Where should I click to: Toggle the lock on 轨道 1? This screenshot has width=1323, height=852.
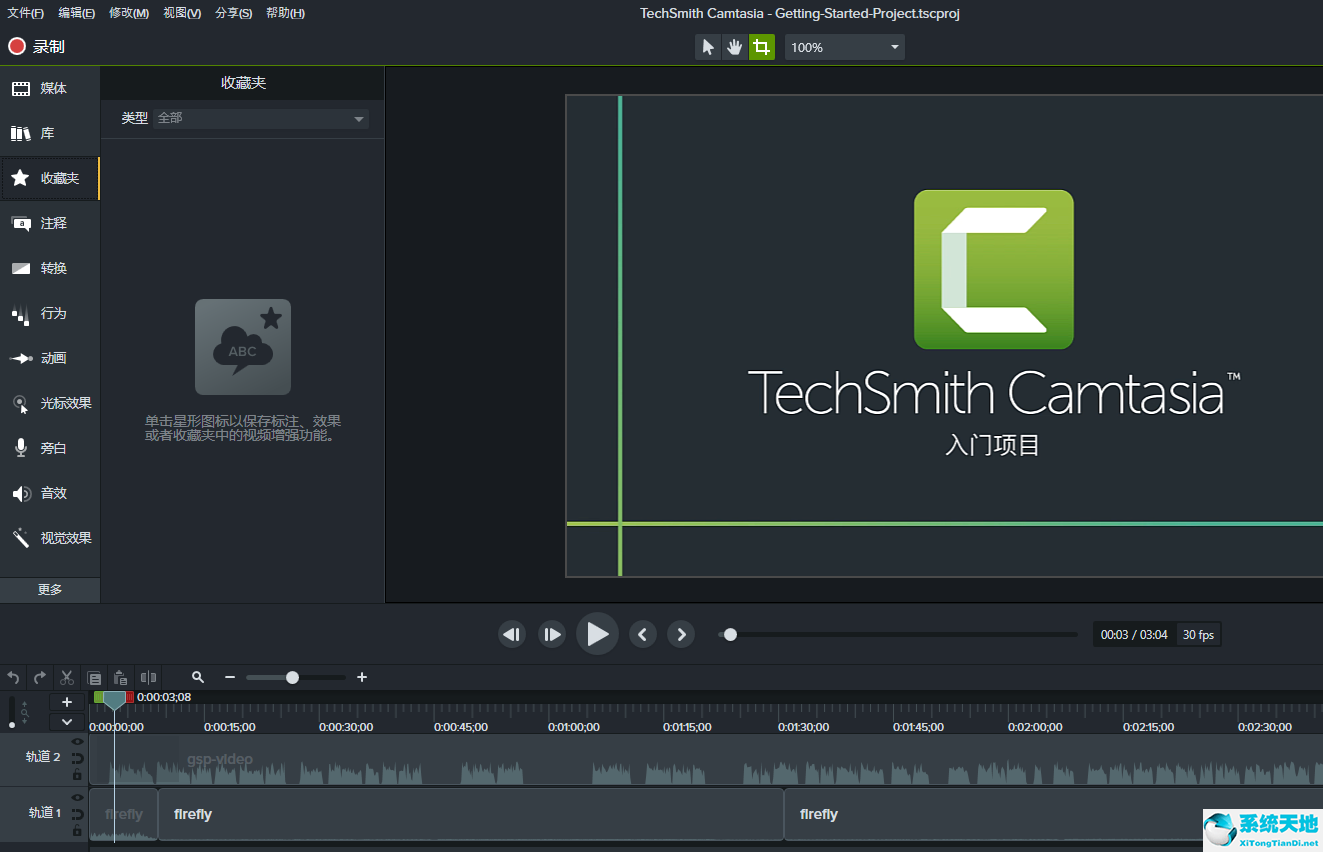pyautogui.click(x=77, y=830)
